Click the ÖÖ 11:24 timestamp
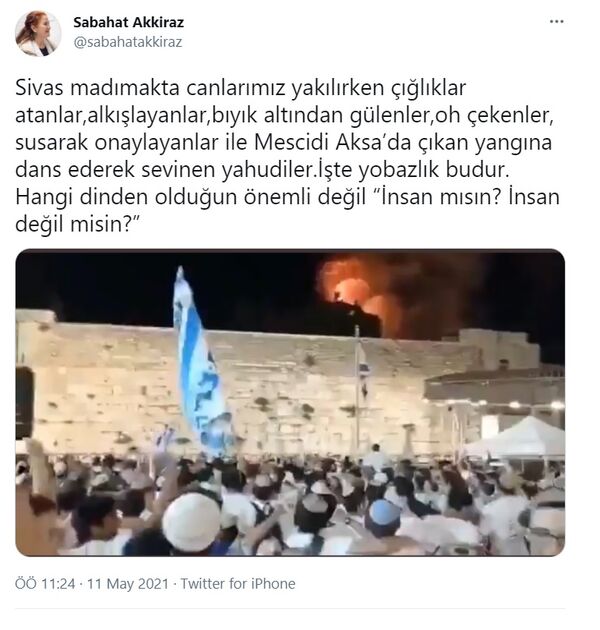Screen dimensions: 600x630 pos(45,583)
